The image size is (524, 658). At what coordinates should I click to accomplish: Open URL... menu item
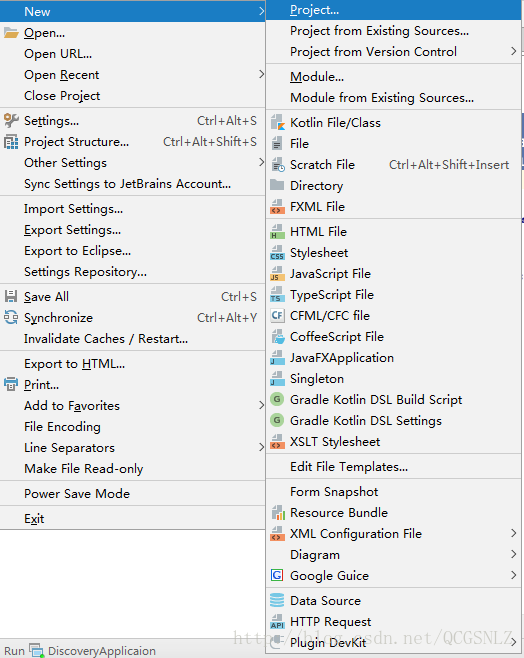[133, 54]
